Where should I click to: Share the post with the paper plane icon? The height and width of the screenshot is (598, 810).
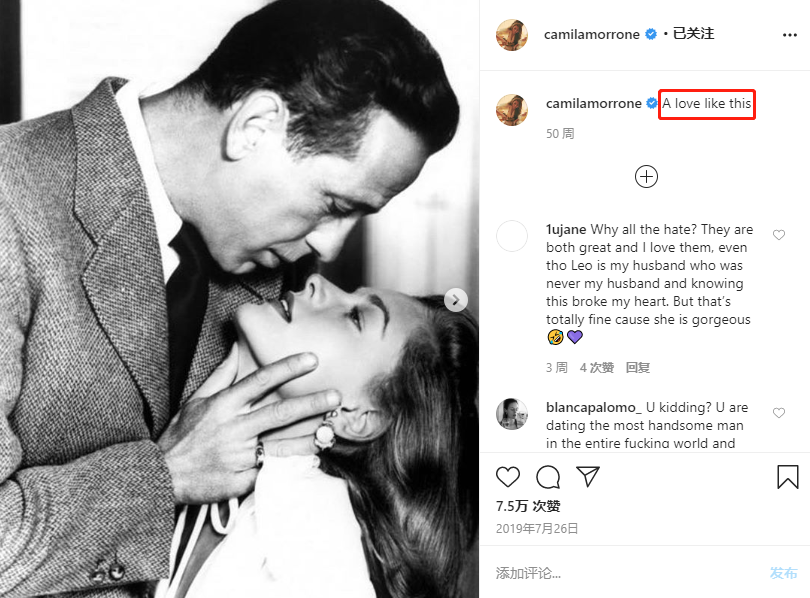[x=588, y=477]
